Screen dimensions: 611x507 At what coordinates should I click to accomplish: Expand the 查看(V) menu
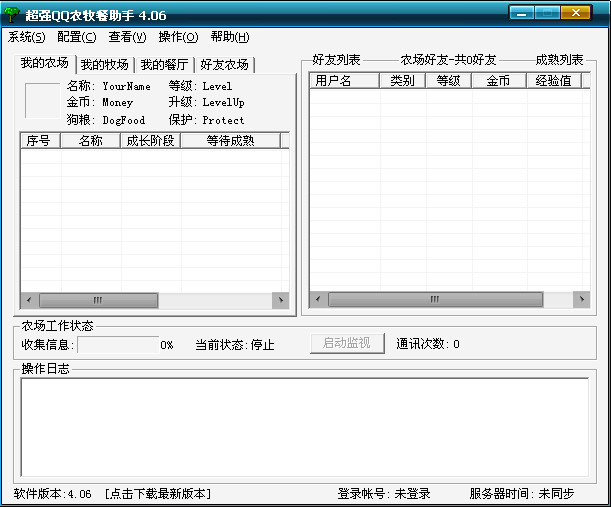(127, 37)
